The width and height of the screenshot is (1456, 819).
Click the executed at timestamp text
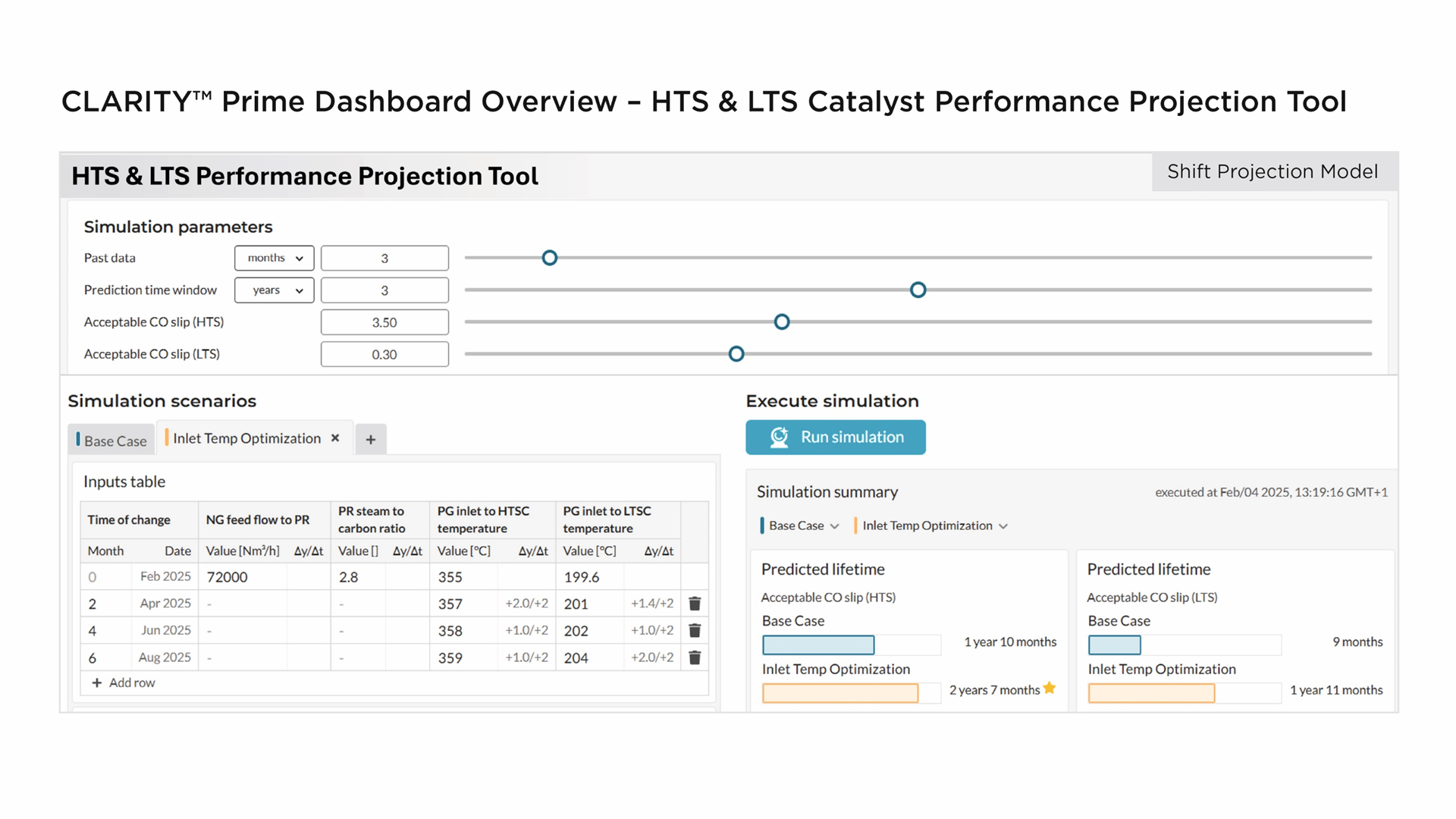coord(1271,492)
